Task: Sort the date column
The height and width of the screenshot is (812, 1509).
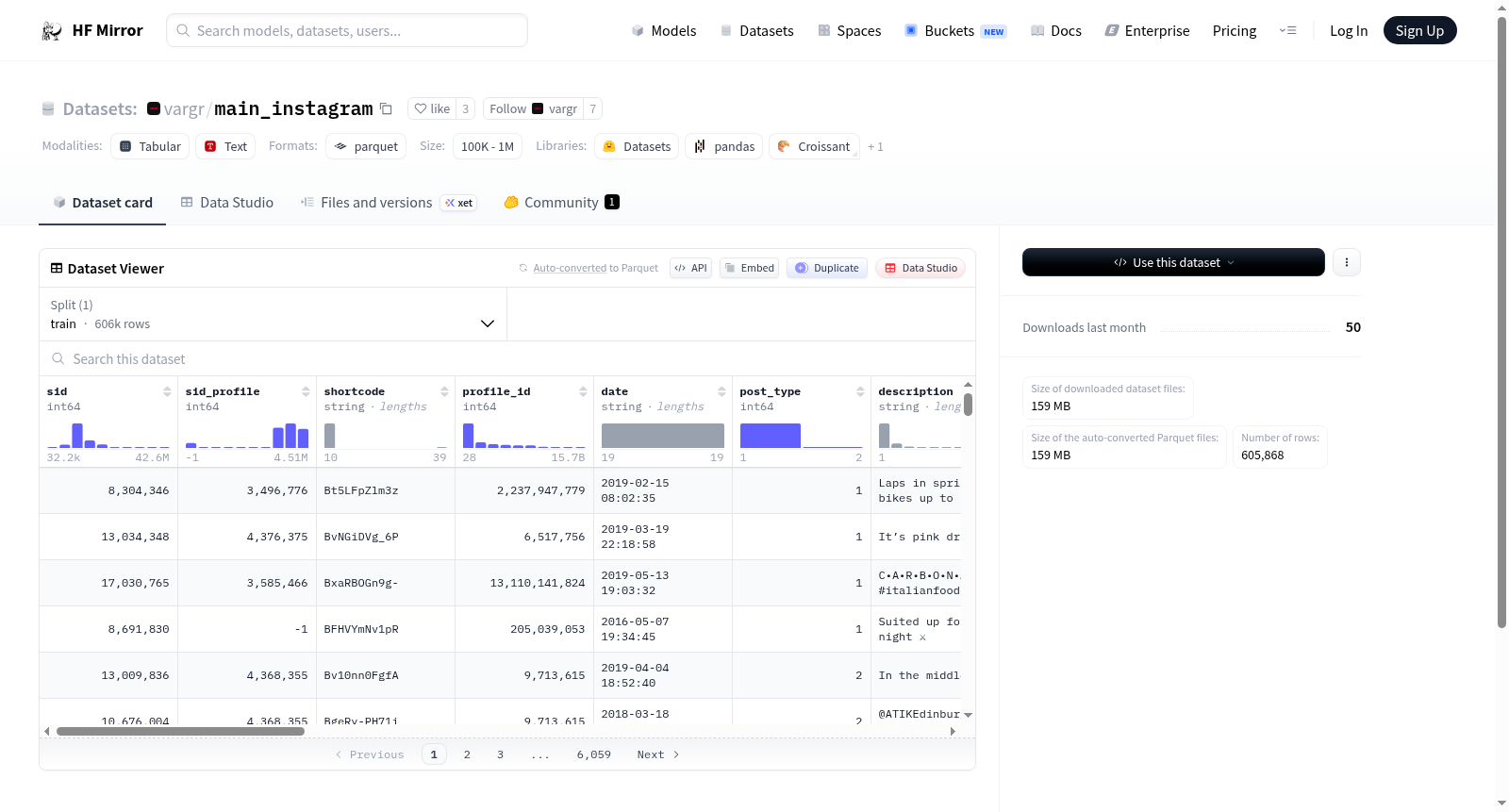Action: coord(721,391)
